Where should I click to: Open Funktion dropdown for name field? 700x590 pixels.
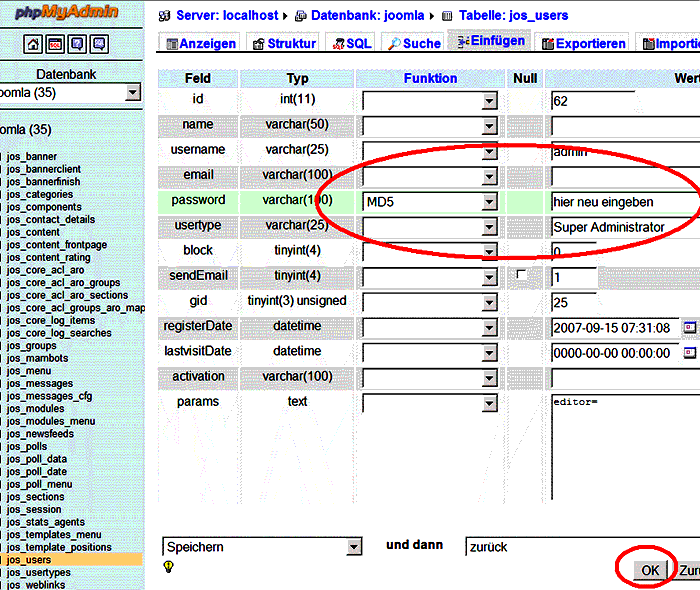[430, 126]
